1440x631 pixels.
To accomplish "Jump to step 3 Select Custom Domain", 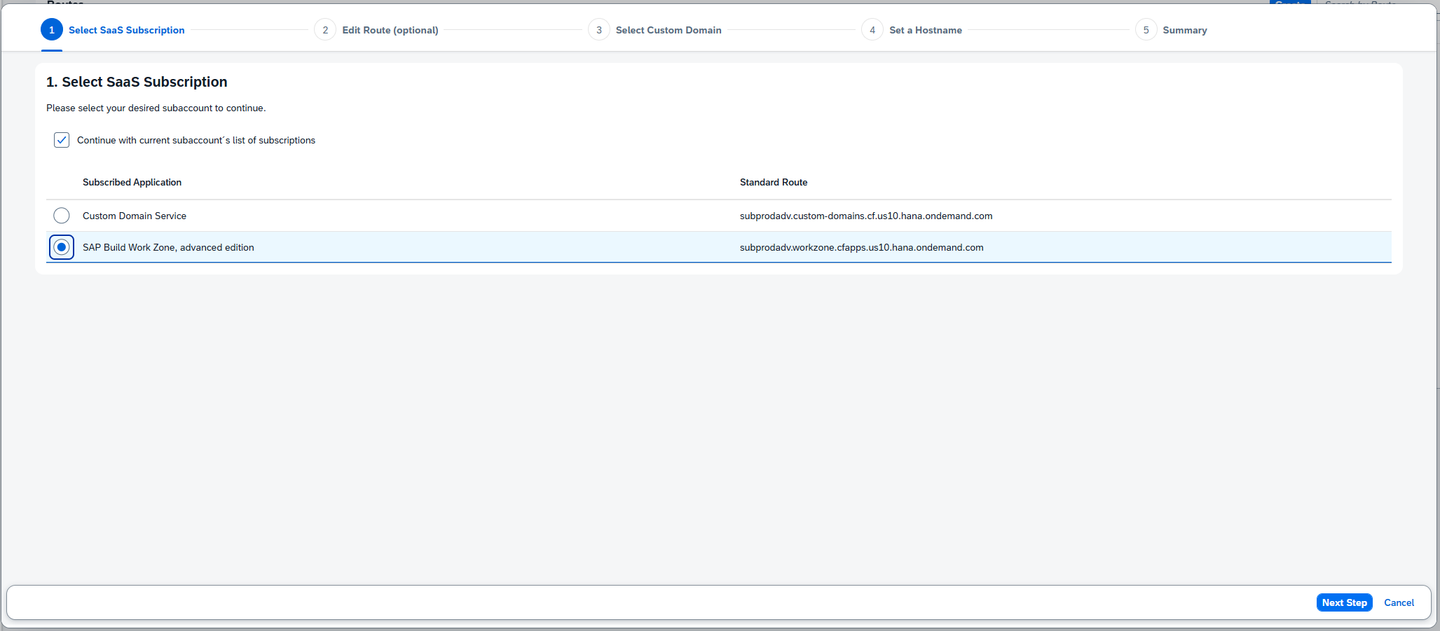I will 655,30.
